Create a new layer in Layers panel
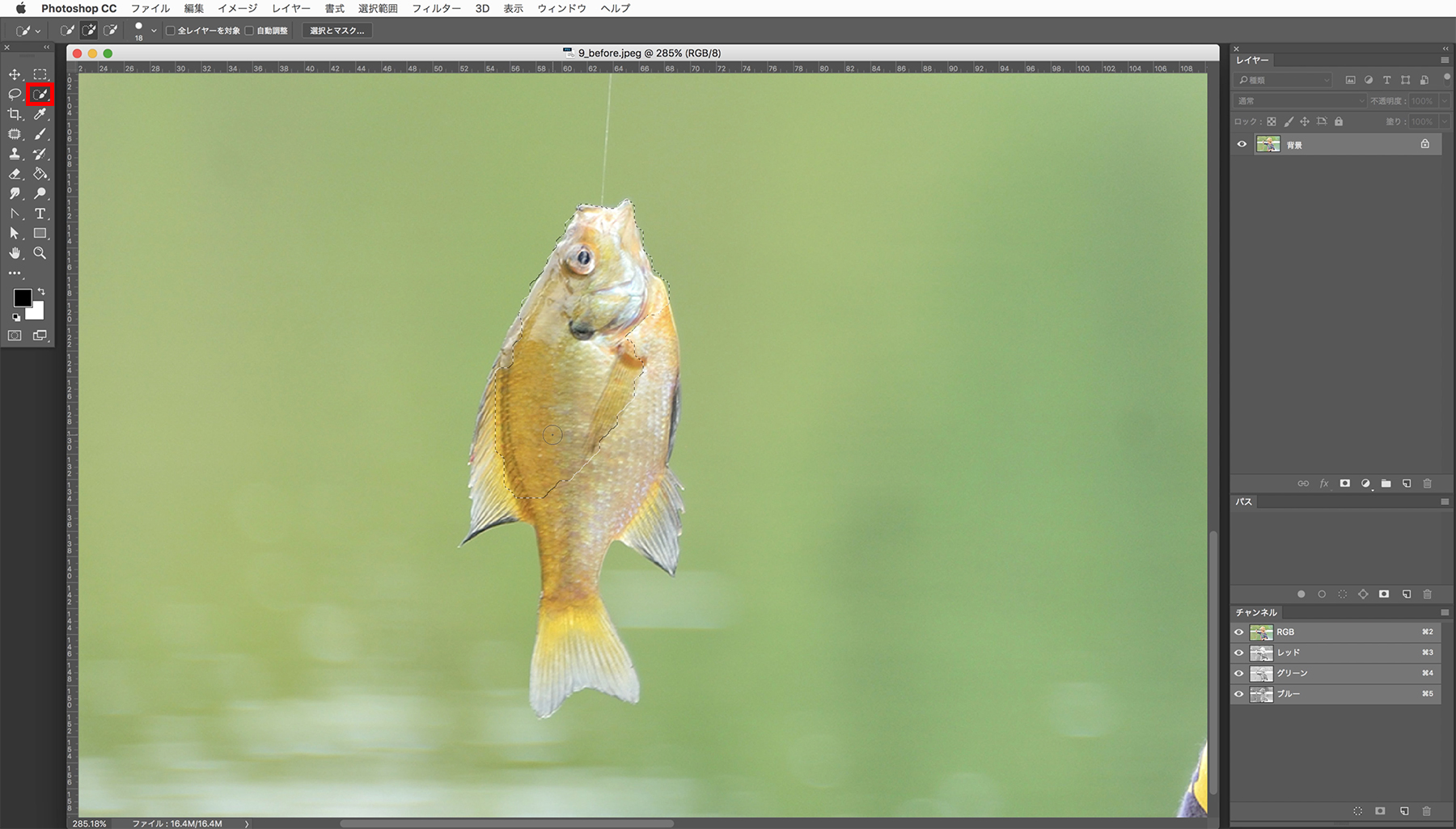This screenshot has height=829, width=1456. point(1407,484)
